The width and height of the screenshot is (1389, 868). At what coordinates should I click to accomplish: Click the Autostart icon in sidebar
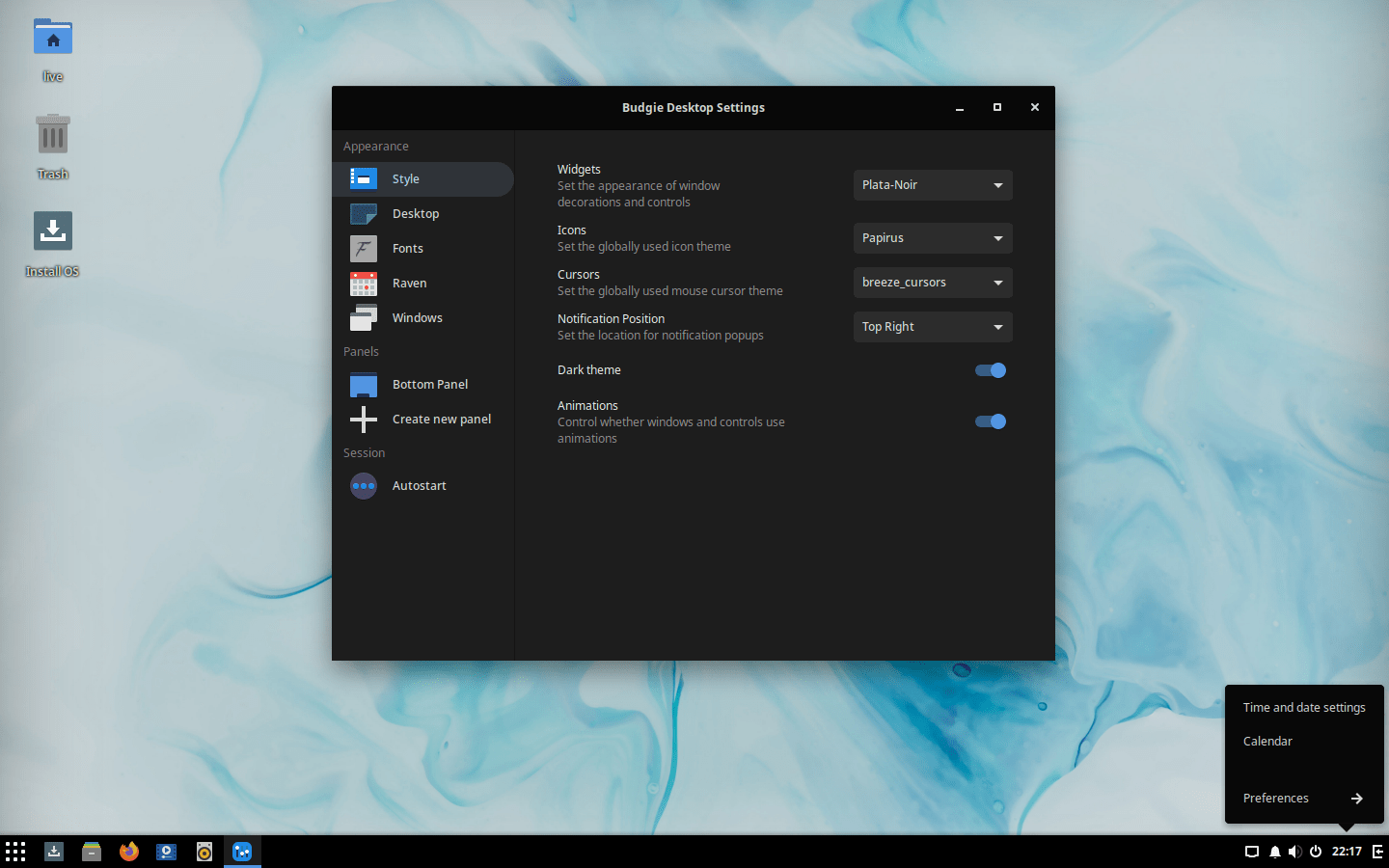coord(364,486)
